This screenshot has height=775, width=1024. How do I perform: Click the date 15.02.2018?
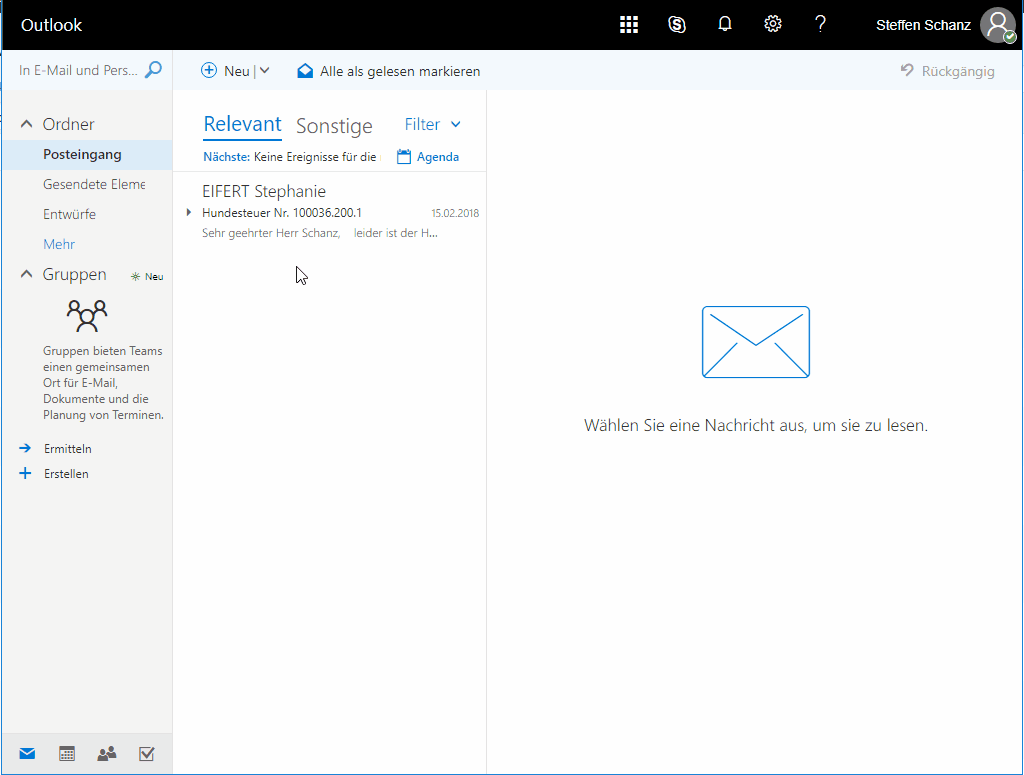coord(455,213)
